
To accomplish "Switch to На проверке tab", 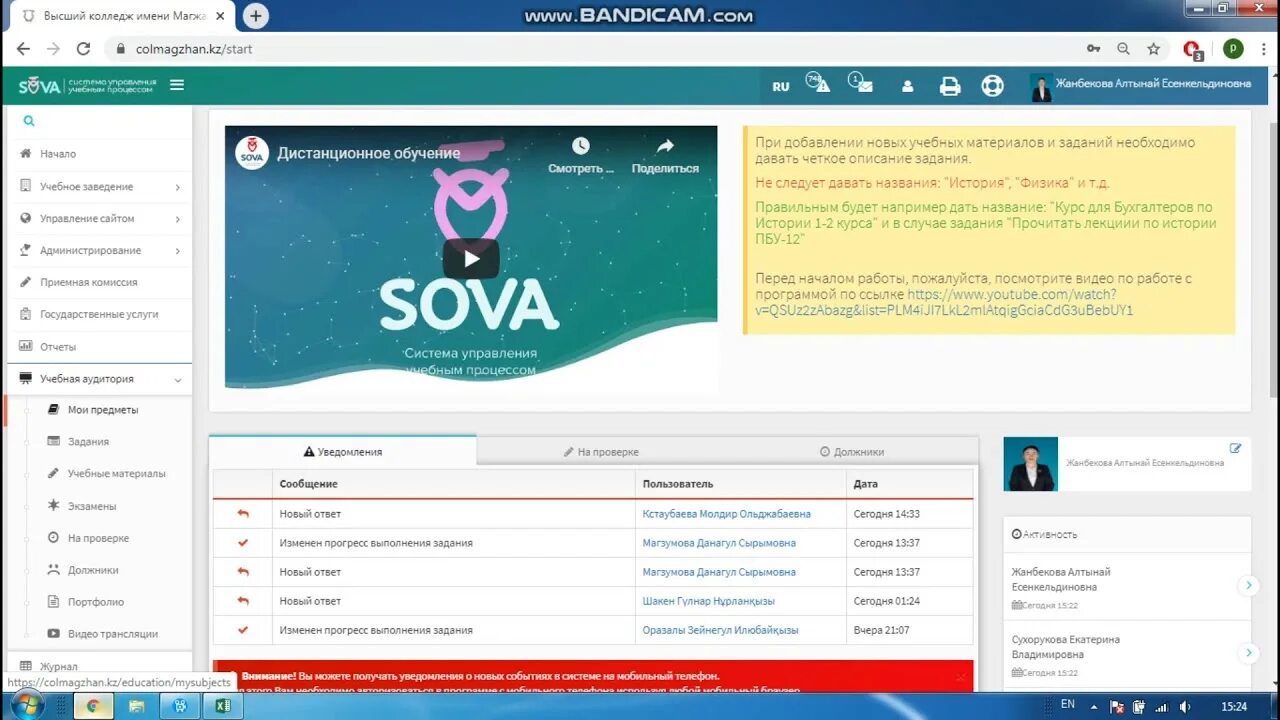I will (x=601, y=452).
